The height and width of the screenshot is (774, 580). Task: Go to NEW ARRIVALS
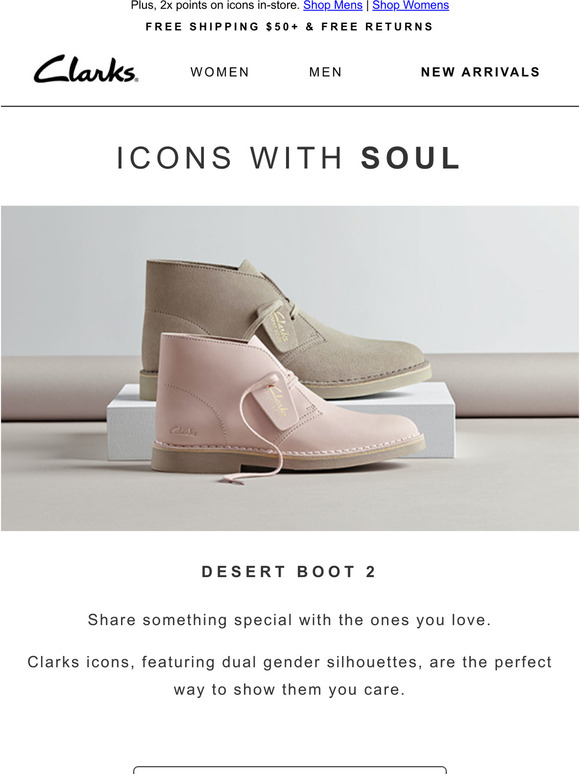tap(480, 72)
